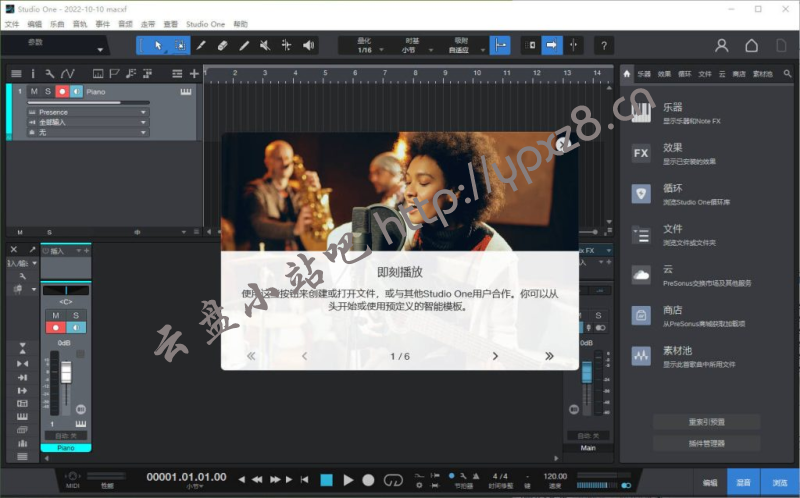Go to next page in the welcome dialog
800x498 pixels.
tap(495, 356)
